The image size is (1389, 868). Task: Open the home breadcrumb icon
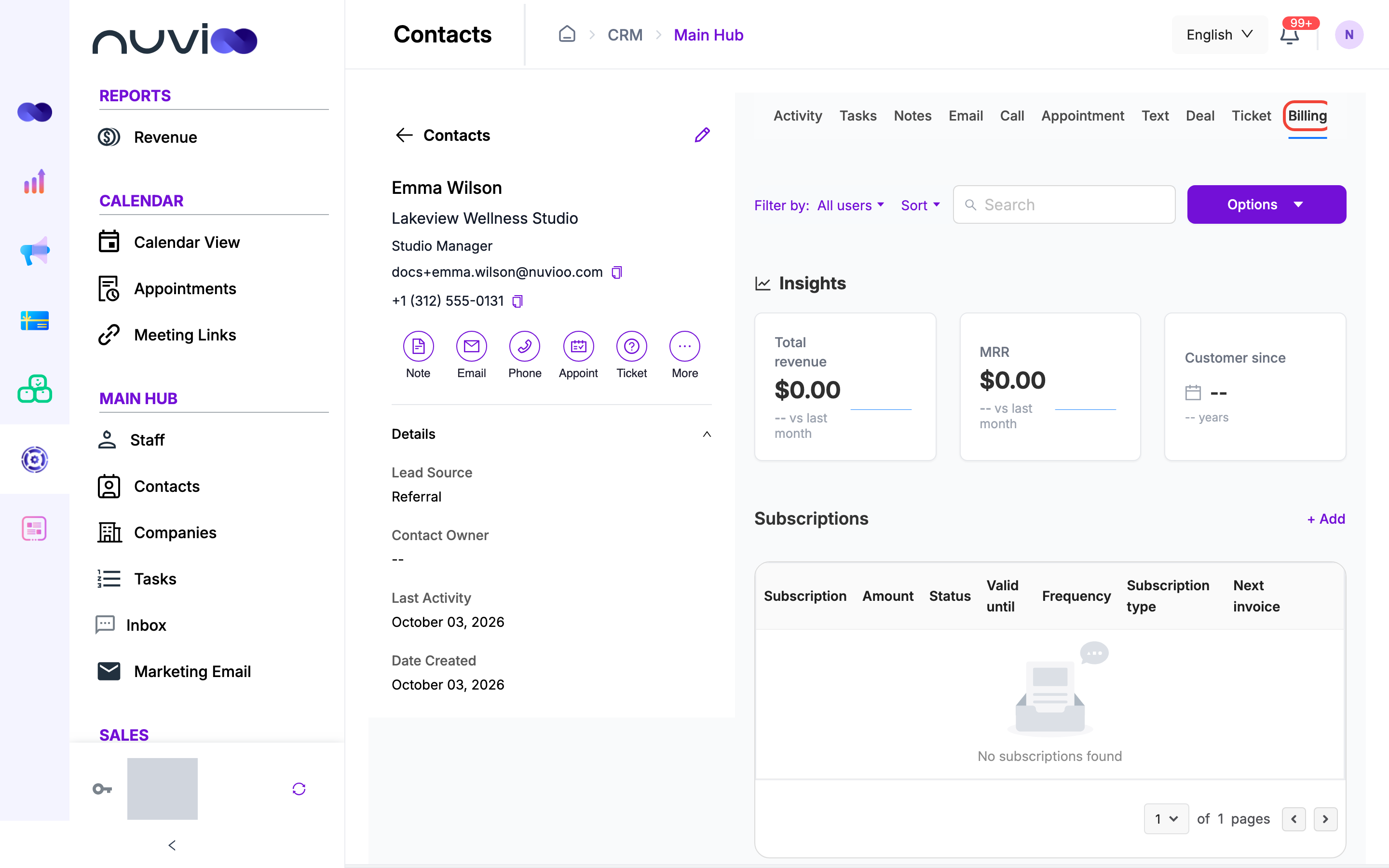pos(567,34)
